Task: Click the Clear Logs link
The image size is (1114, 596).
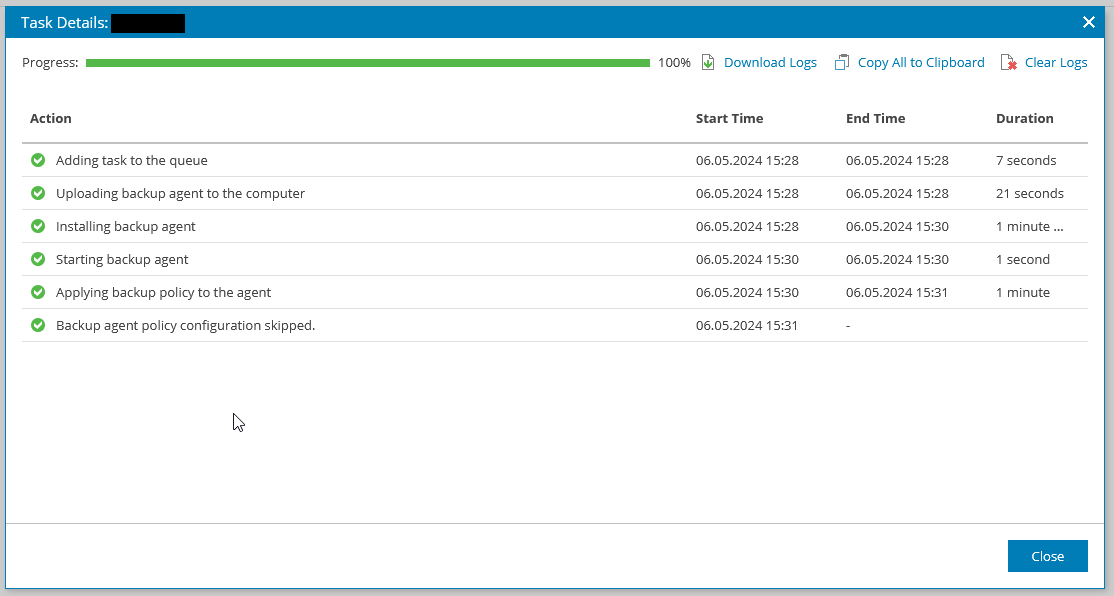Action: click(x=1056, y=62)
